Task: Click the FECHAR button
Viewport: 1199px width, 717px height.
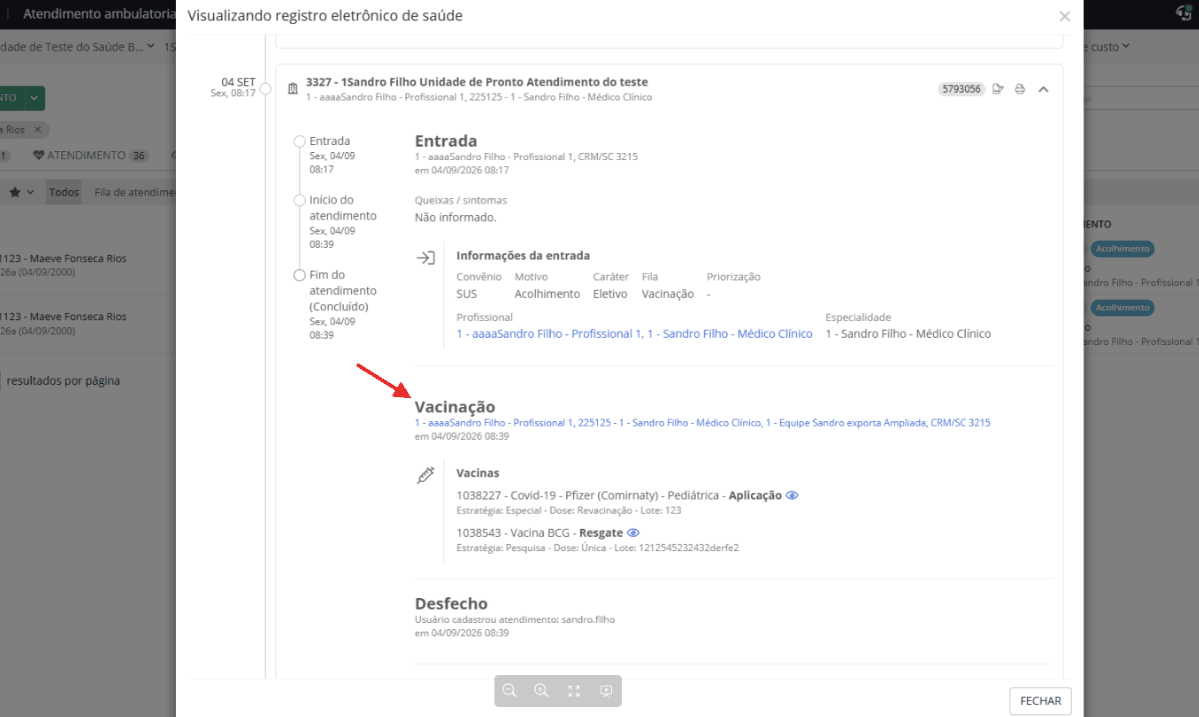Action: (x=1040, y=701)
